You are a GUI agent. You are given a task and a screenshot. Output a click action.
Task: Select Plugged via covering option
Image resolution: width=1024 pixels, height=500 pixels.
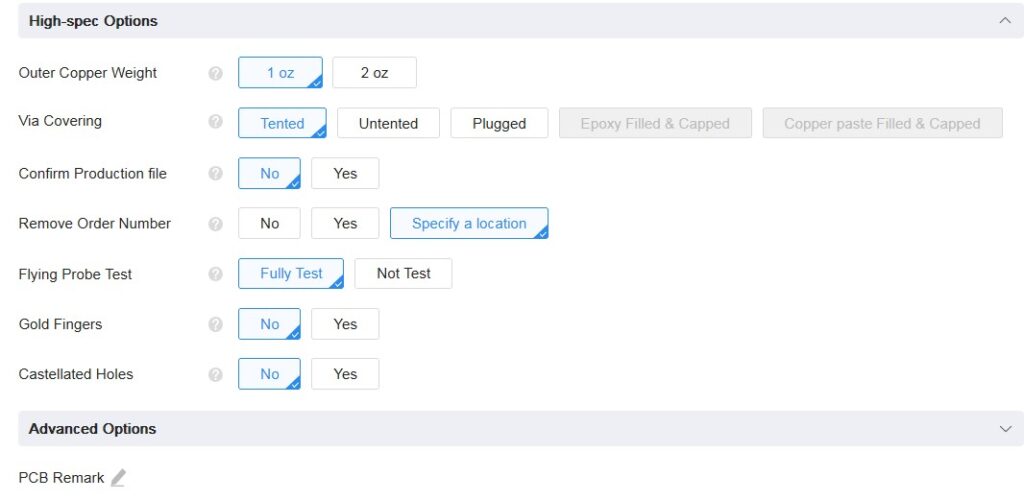click(499, 123)
